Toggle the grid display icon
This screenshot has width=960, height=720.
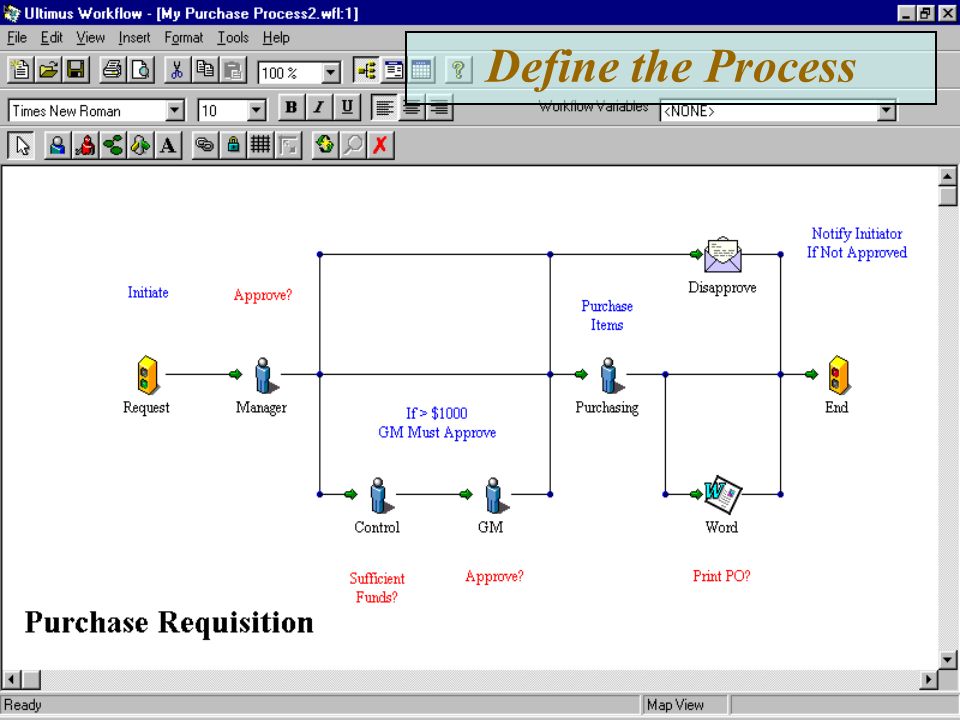260,146
